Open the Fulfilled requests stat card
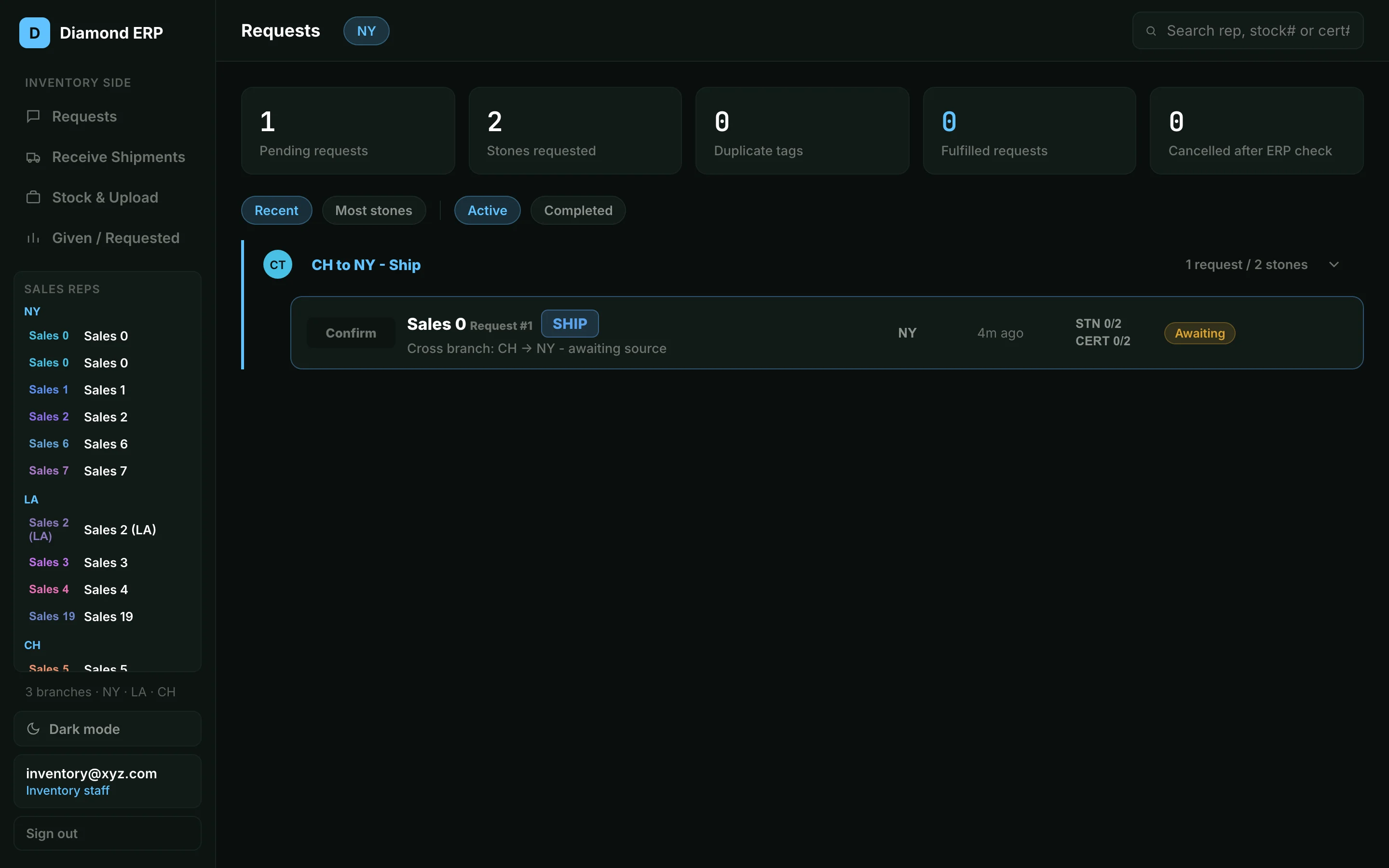Viewport: 1389px width, 868px height. (1029, 131)
